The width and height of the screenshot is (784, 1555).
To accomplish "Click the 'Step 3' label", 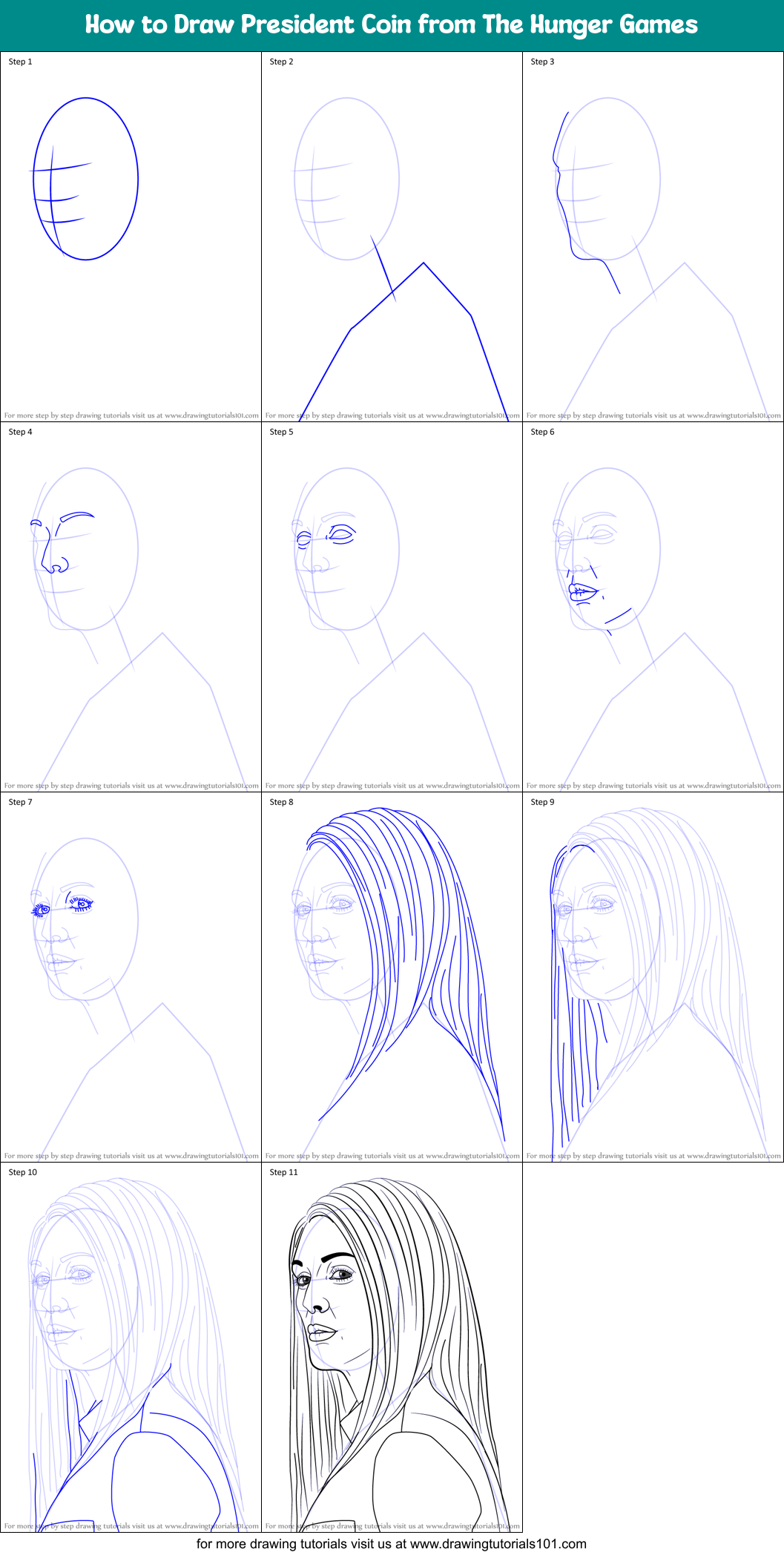I will coord(543,62).
